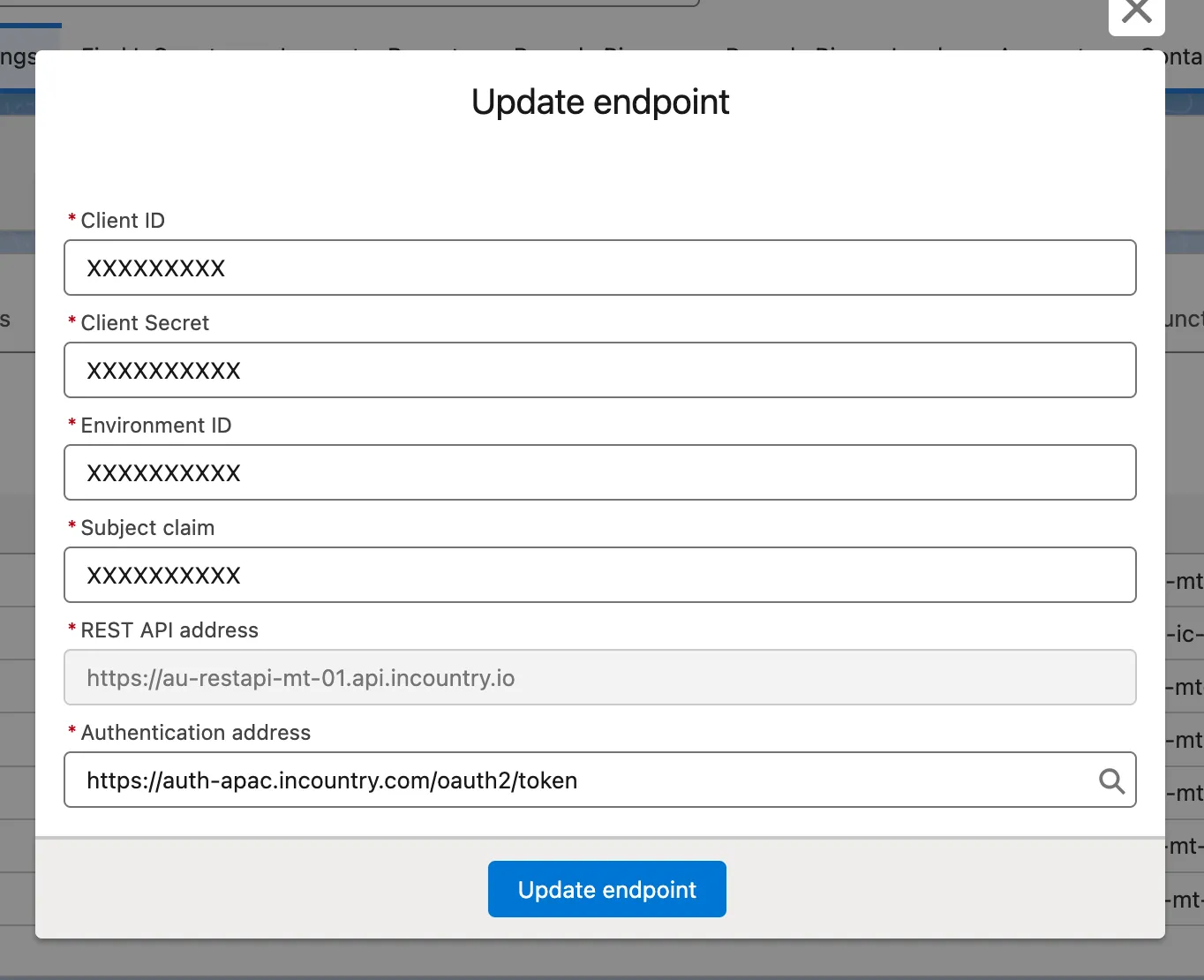The image size is (1204, 980).
Task: Click the search icon in Authentication address
Action: pos(1111,780)
